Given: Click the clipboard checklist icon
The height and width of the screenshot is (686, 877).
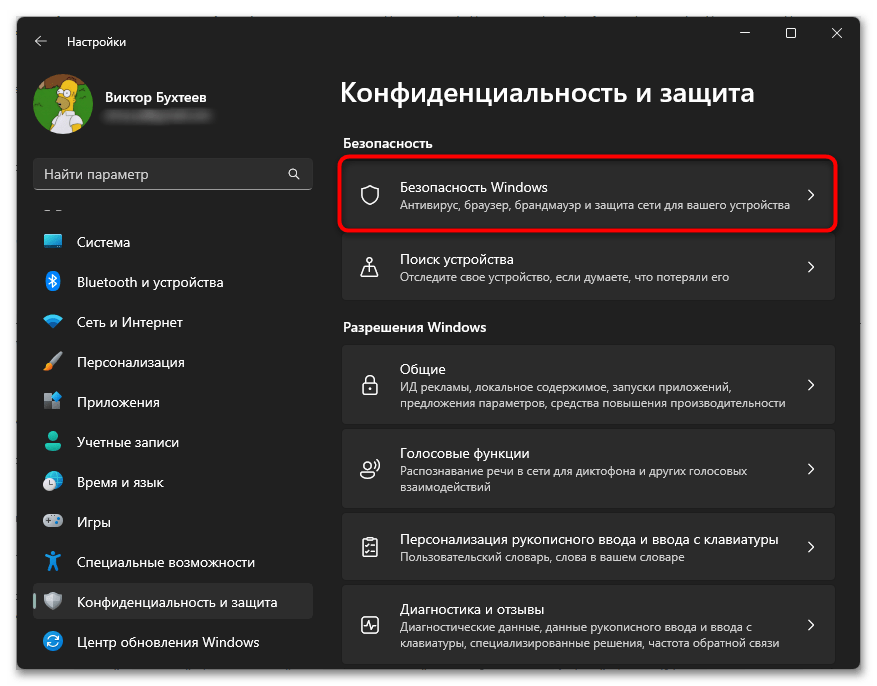Looking at the screenshot, I should pos(370,547).
